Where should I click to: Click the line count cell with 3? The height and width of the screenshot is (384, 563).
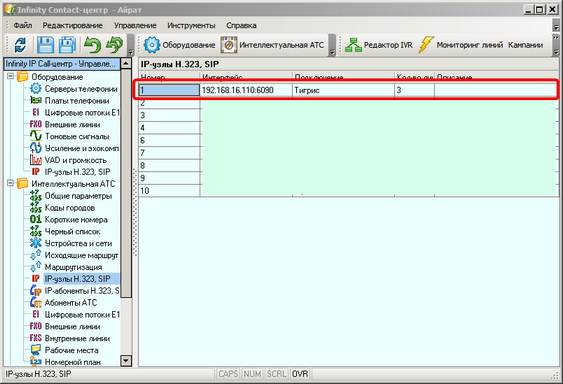[x=414, y=90]
